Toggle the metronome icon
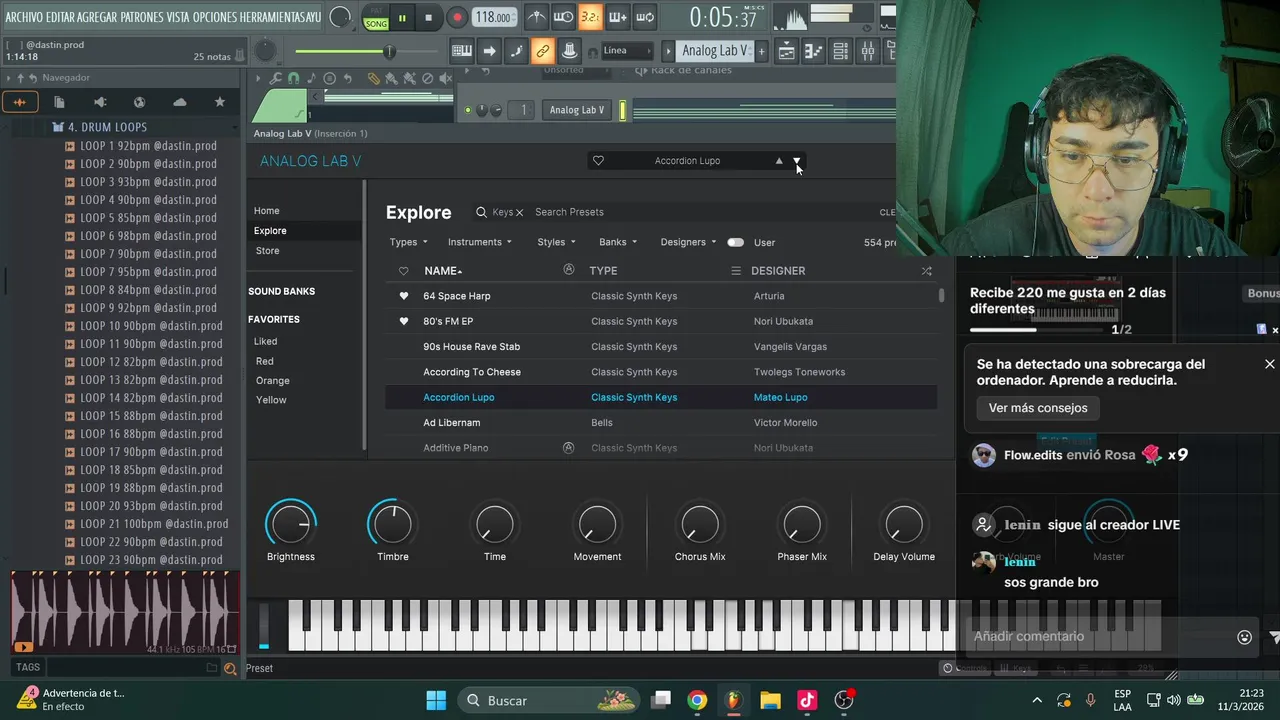This screenshot has height=720, width=1280. coord(537,17)
